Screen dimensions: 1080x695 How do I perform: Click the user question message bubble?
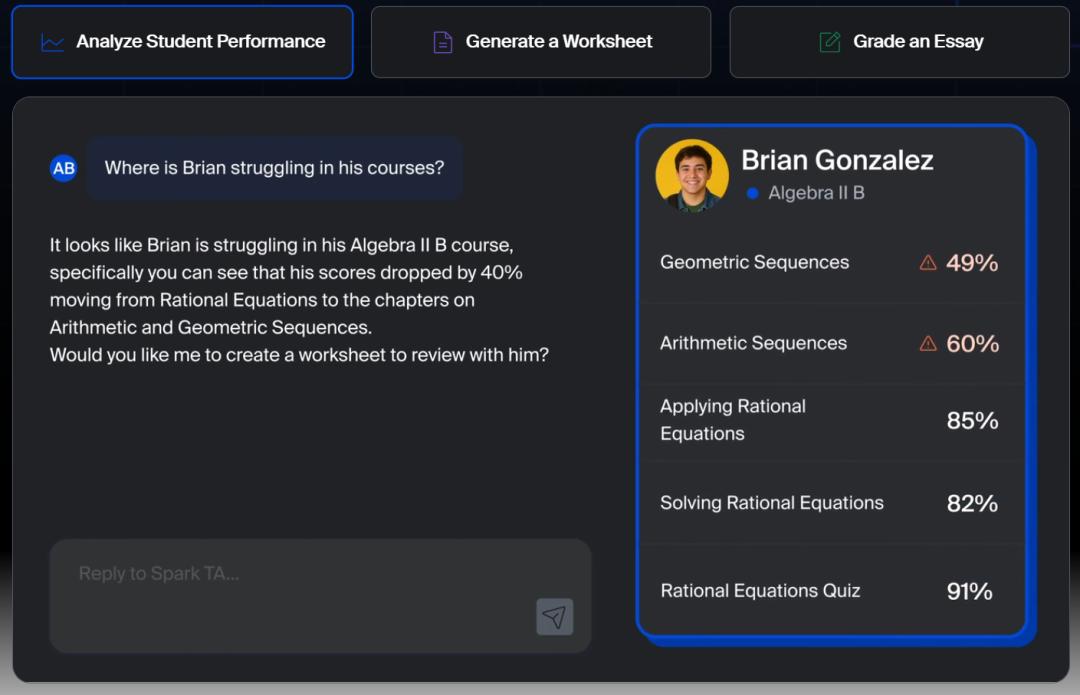[274, 168]
